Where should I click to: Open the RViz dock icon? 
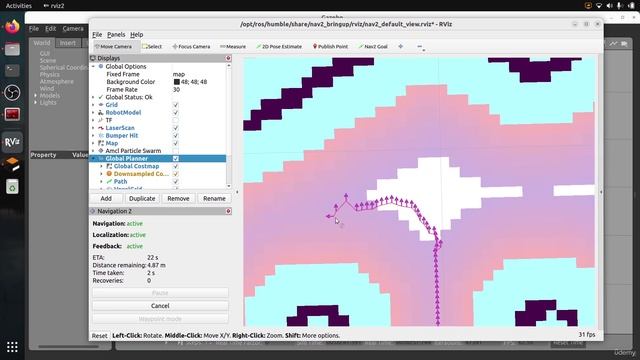(x=12, y=142)
